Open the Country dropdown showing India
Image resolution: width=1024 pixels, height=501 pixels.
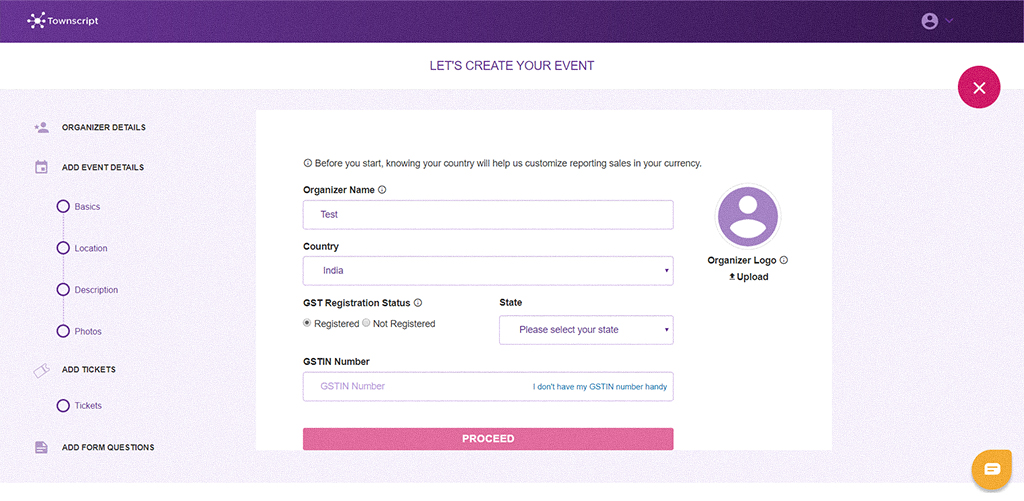coord(488,271)
